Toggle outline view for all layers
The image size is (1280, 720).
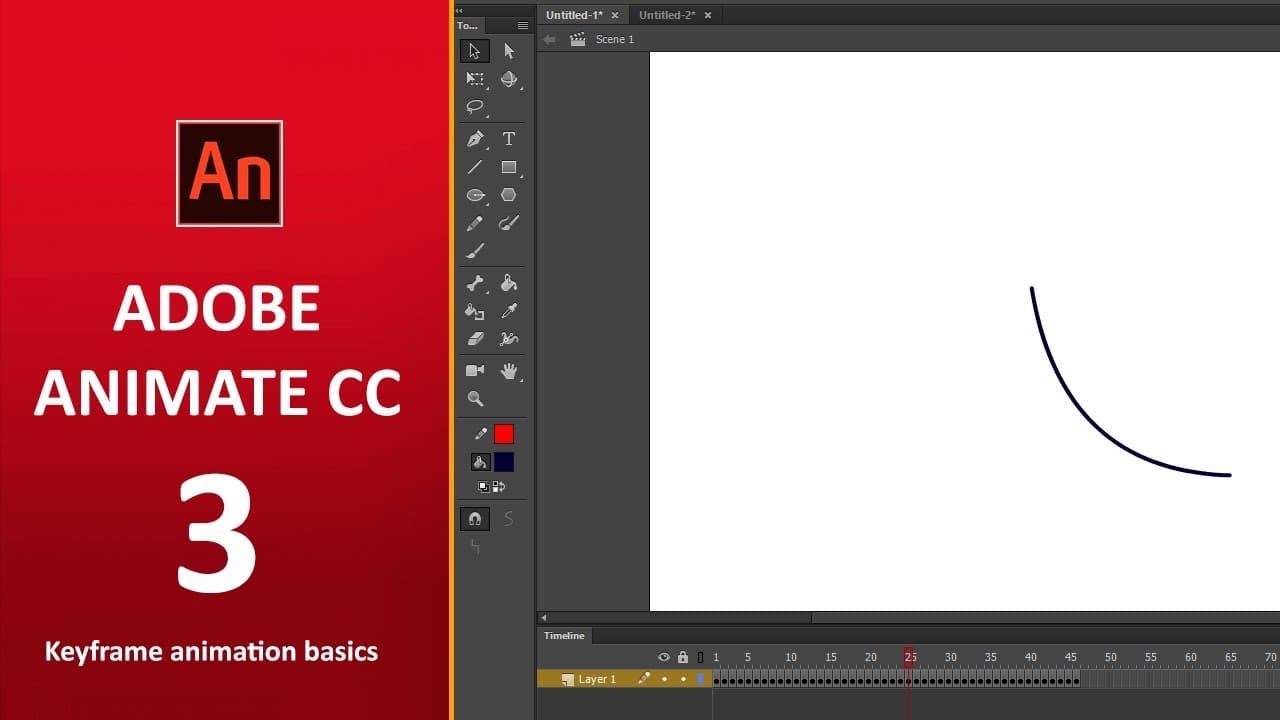tap(700, 657)
